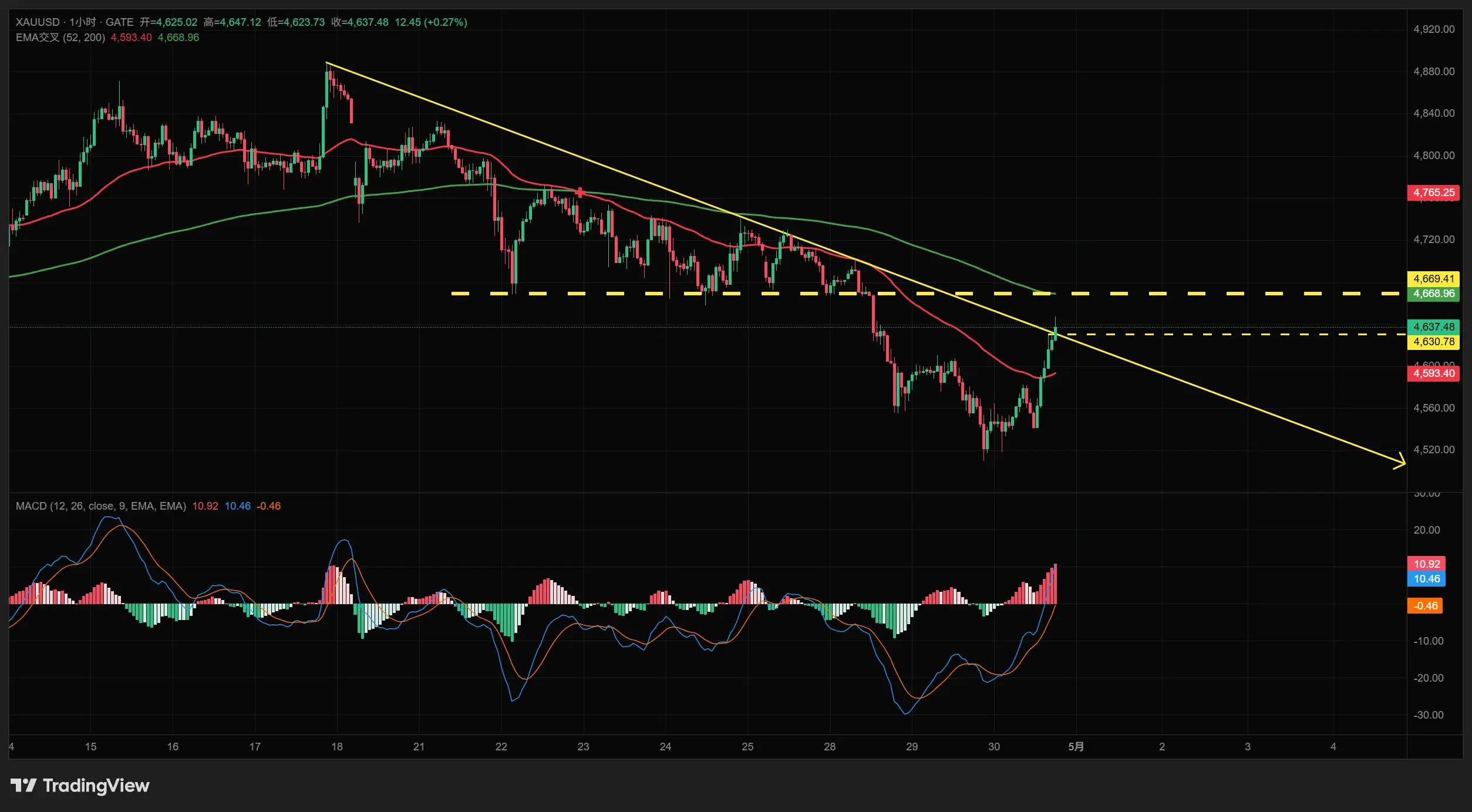
Task: Click the red 10.92 MACD histogram tag
Action: click(1426, 564)
